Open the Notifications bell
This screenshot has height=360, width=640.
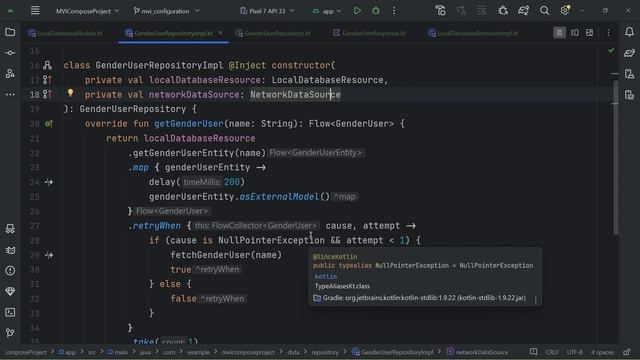coord(629,32)
